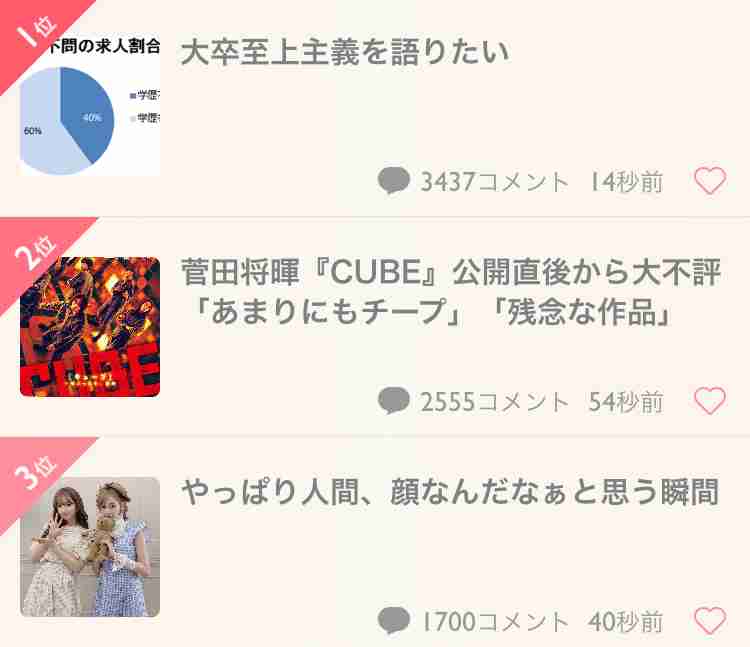Viewport: 750px width, 647px height.
Task: Open topic 大卒至上主義を語りたい
Action: pos(345,52)
